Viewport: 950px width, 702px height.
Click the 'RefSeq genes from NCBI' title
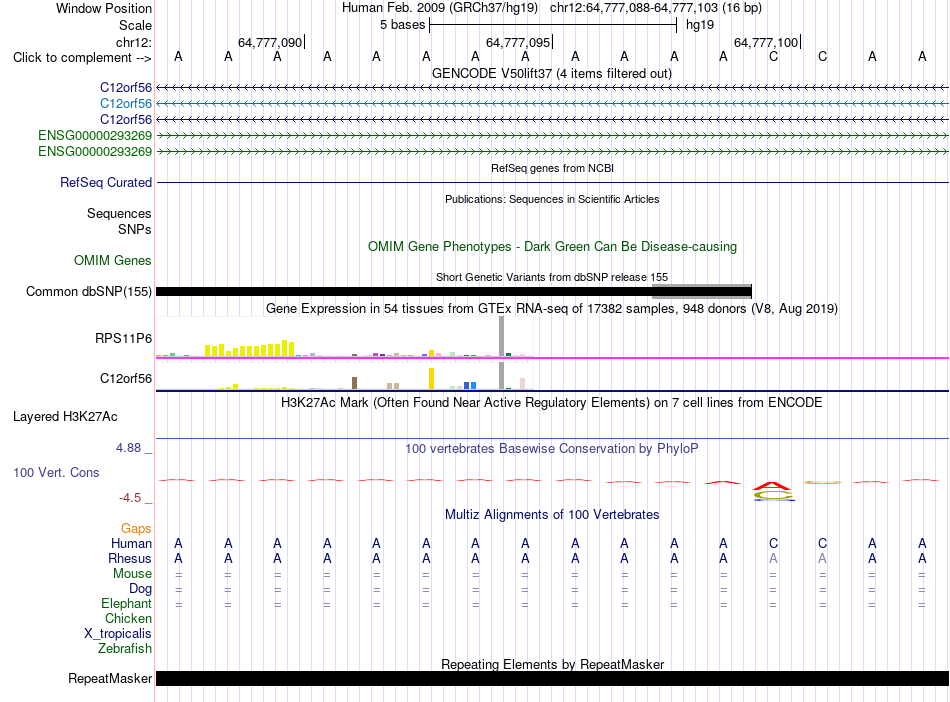[x=552, y=168]
